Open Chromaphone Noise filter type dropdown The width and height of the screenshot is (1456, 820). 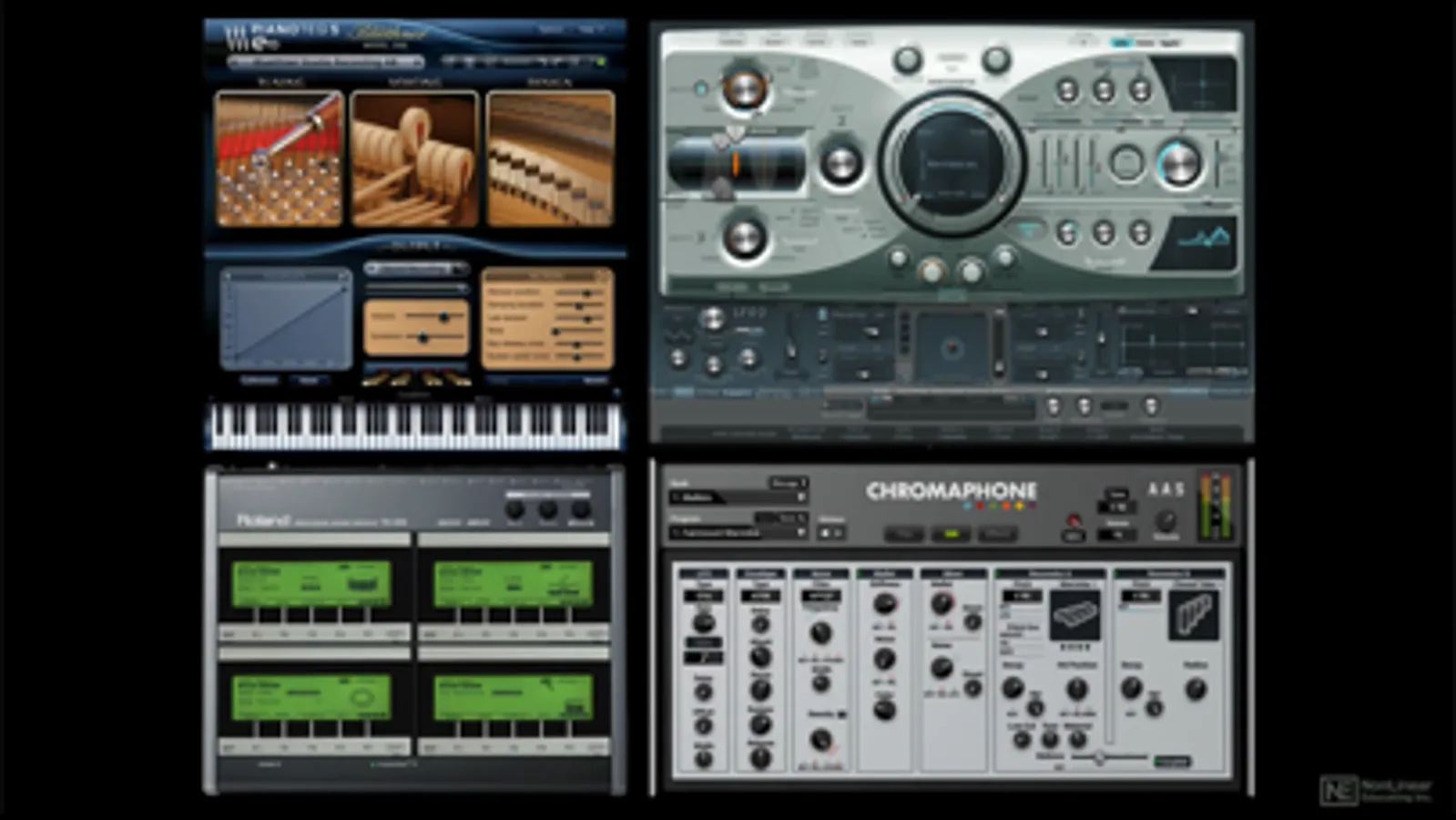(820, 597)
